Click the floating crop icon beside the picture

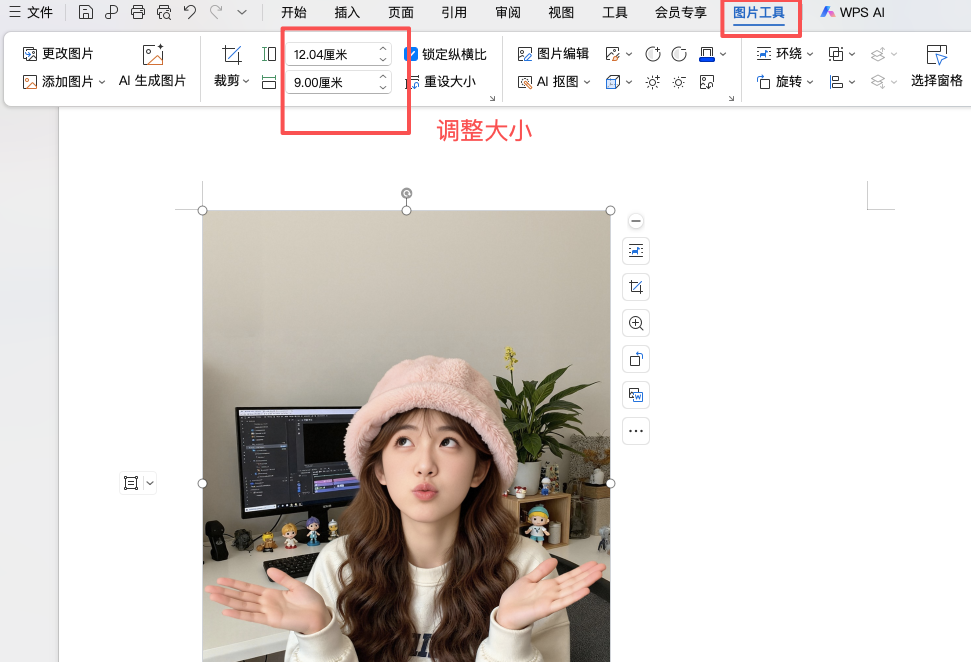click(635, 287)
